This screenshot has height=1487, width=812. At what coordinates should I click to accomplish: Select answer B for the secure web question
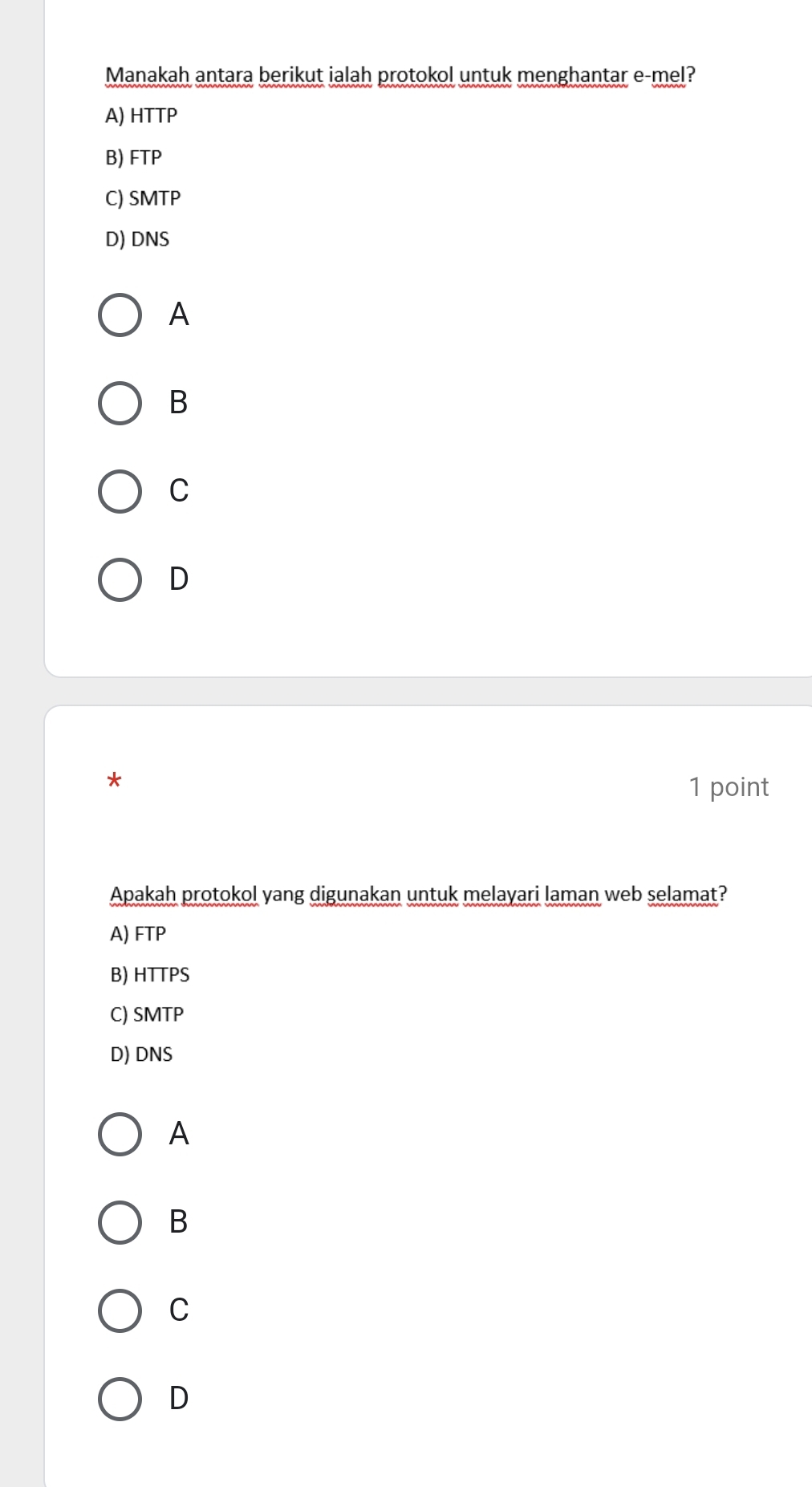[120, 1222]
